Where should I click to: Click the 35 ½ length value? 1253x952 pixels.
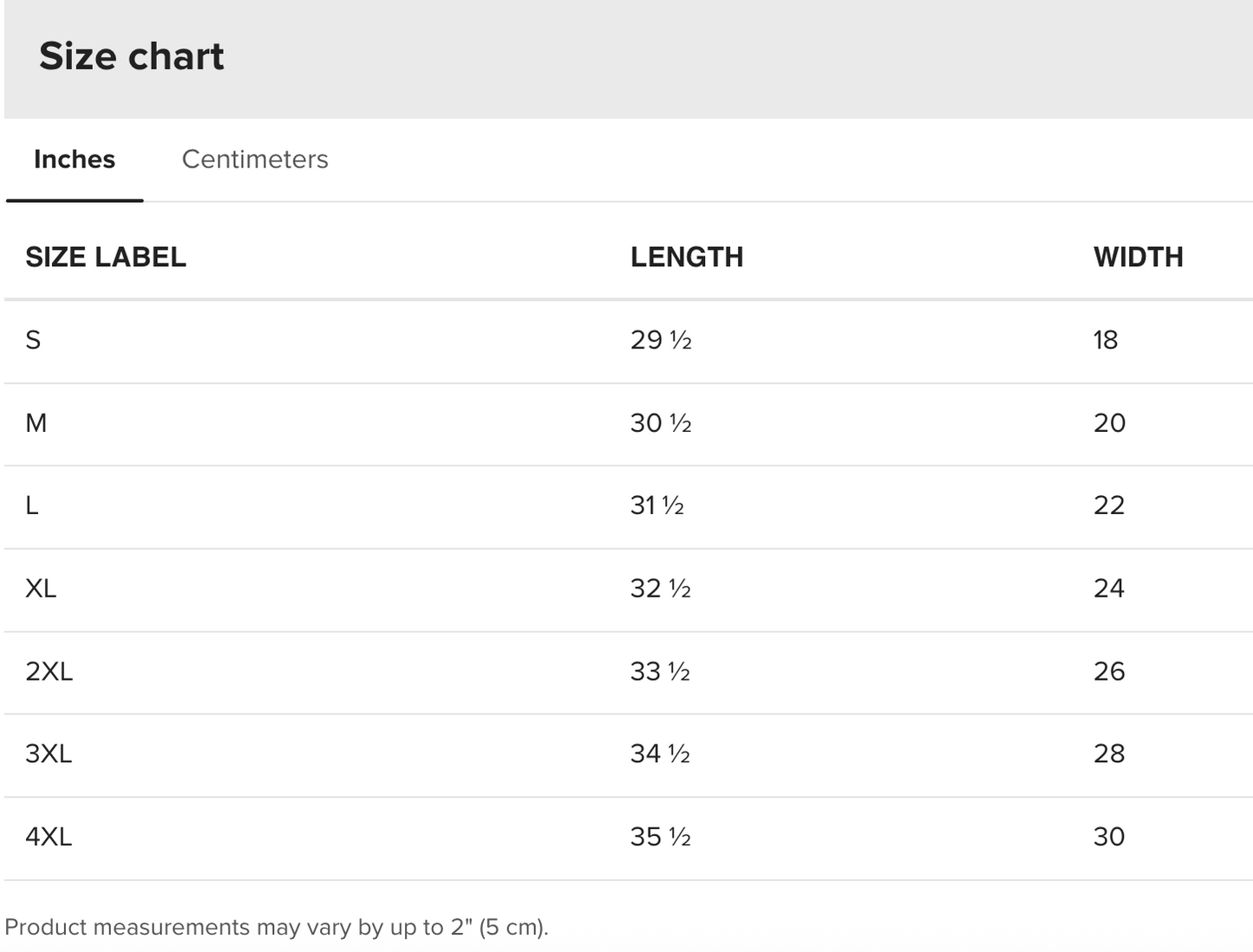[661, 837]
